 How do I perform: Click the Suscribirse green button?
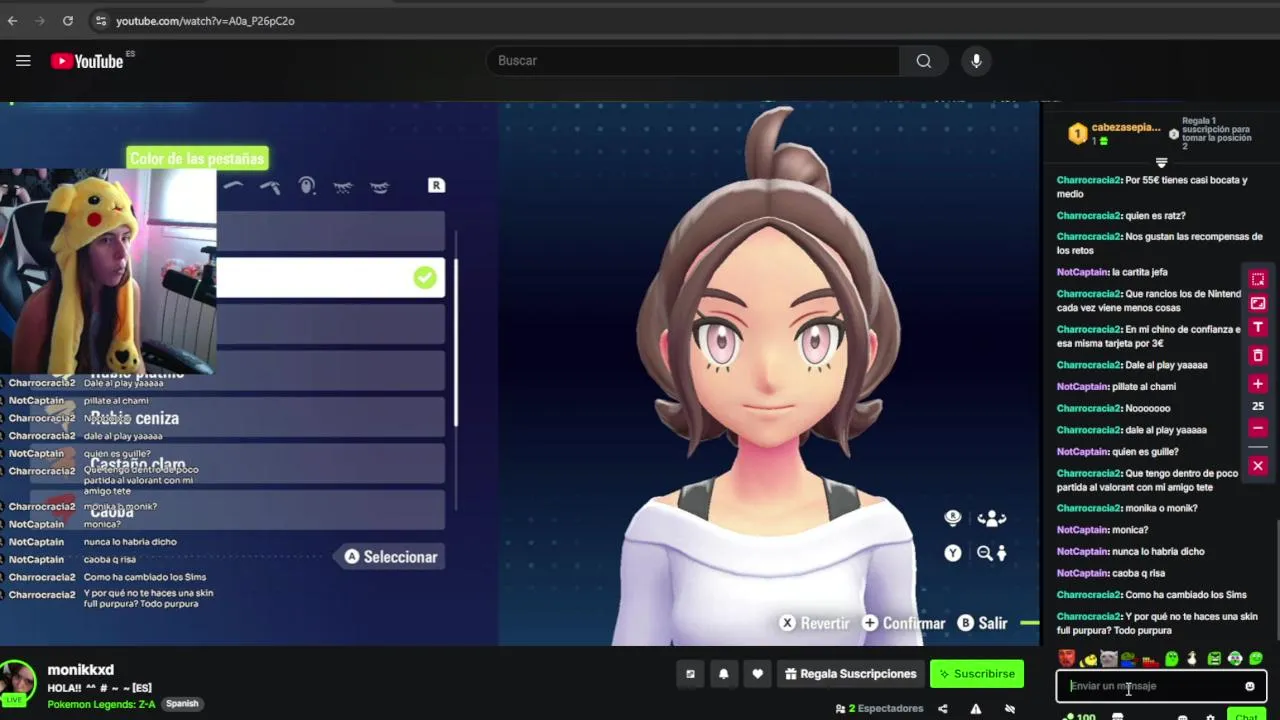pyautogui.click(x=977, y=674)
